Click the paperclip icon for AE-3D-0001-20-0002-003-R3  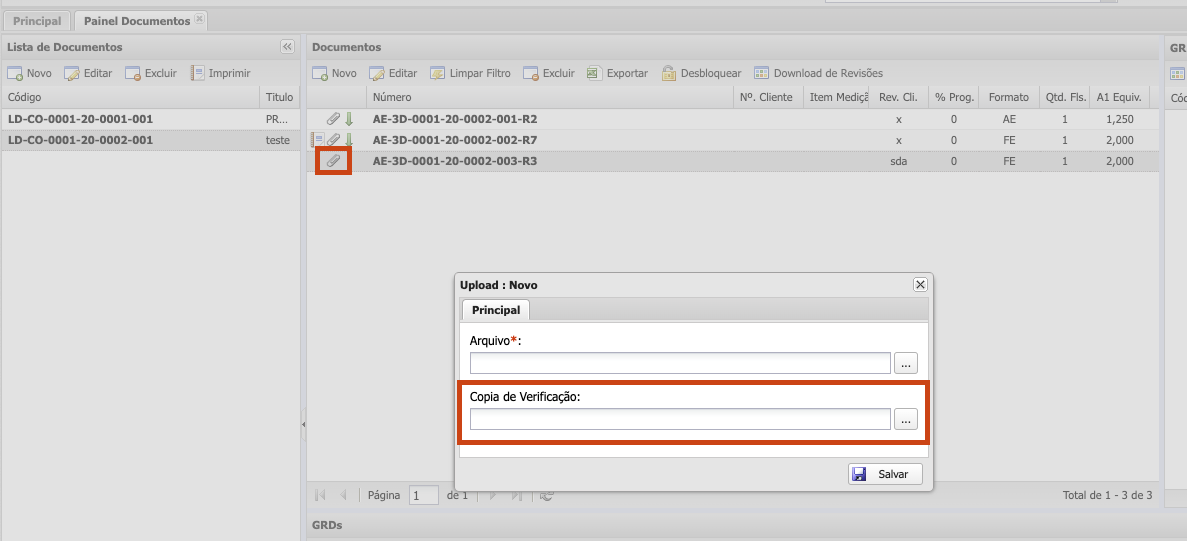tap(334, 161)
